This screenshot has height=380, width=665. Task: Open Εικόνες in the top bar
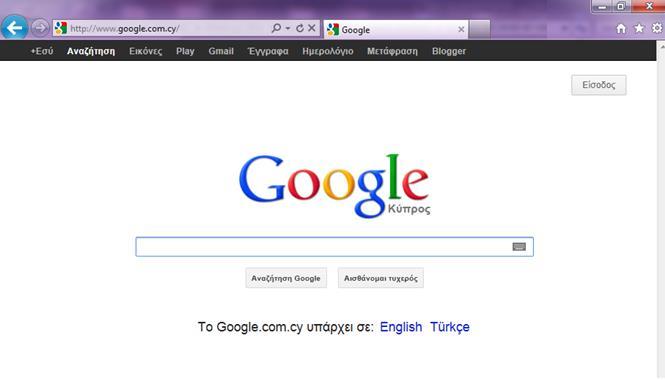pos(145,51)
